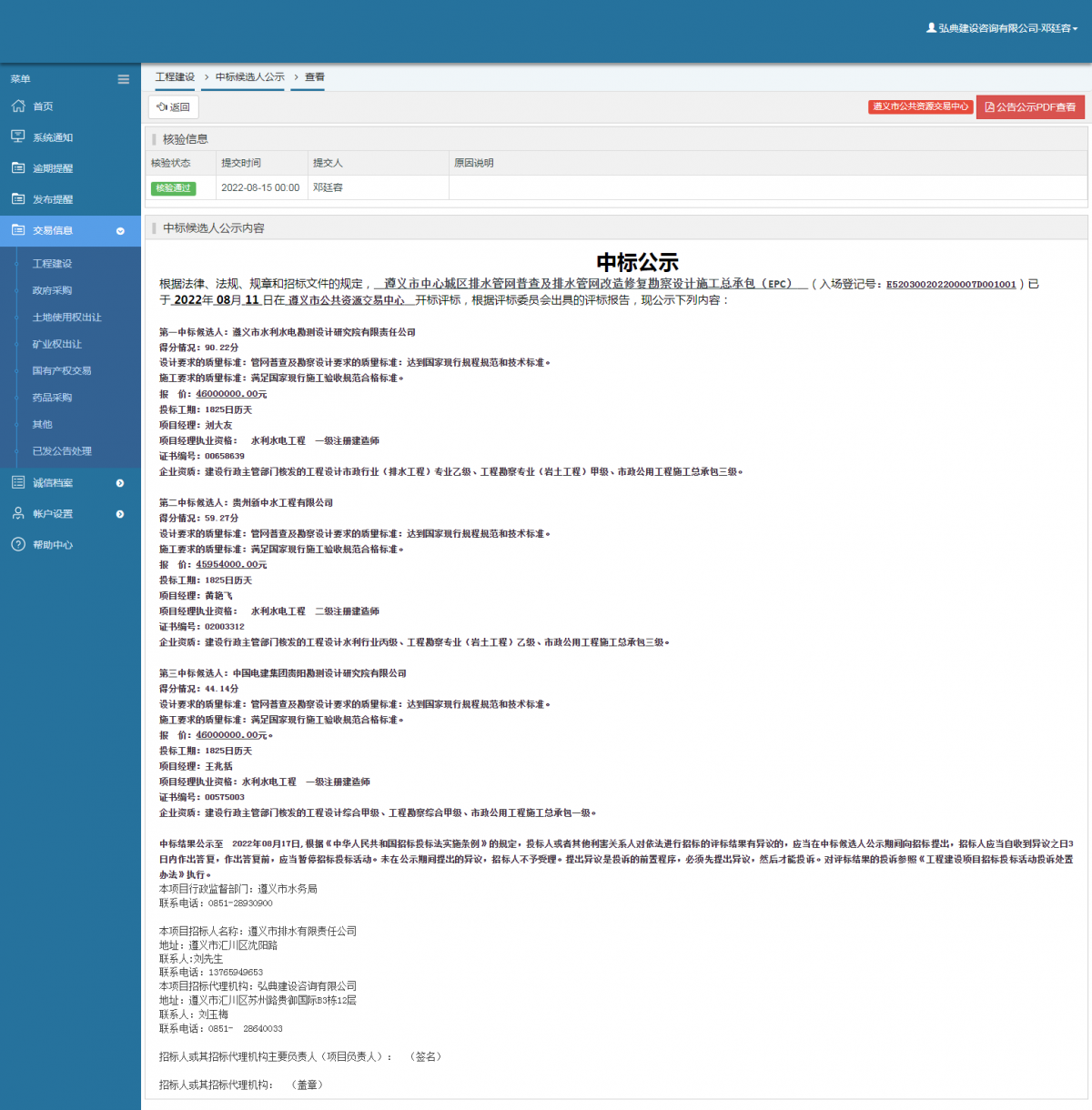Viewport: 1092px width, 1110px height.
Task: Click the 帐户设置 person icon
Action: (18, 513)
